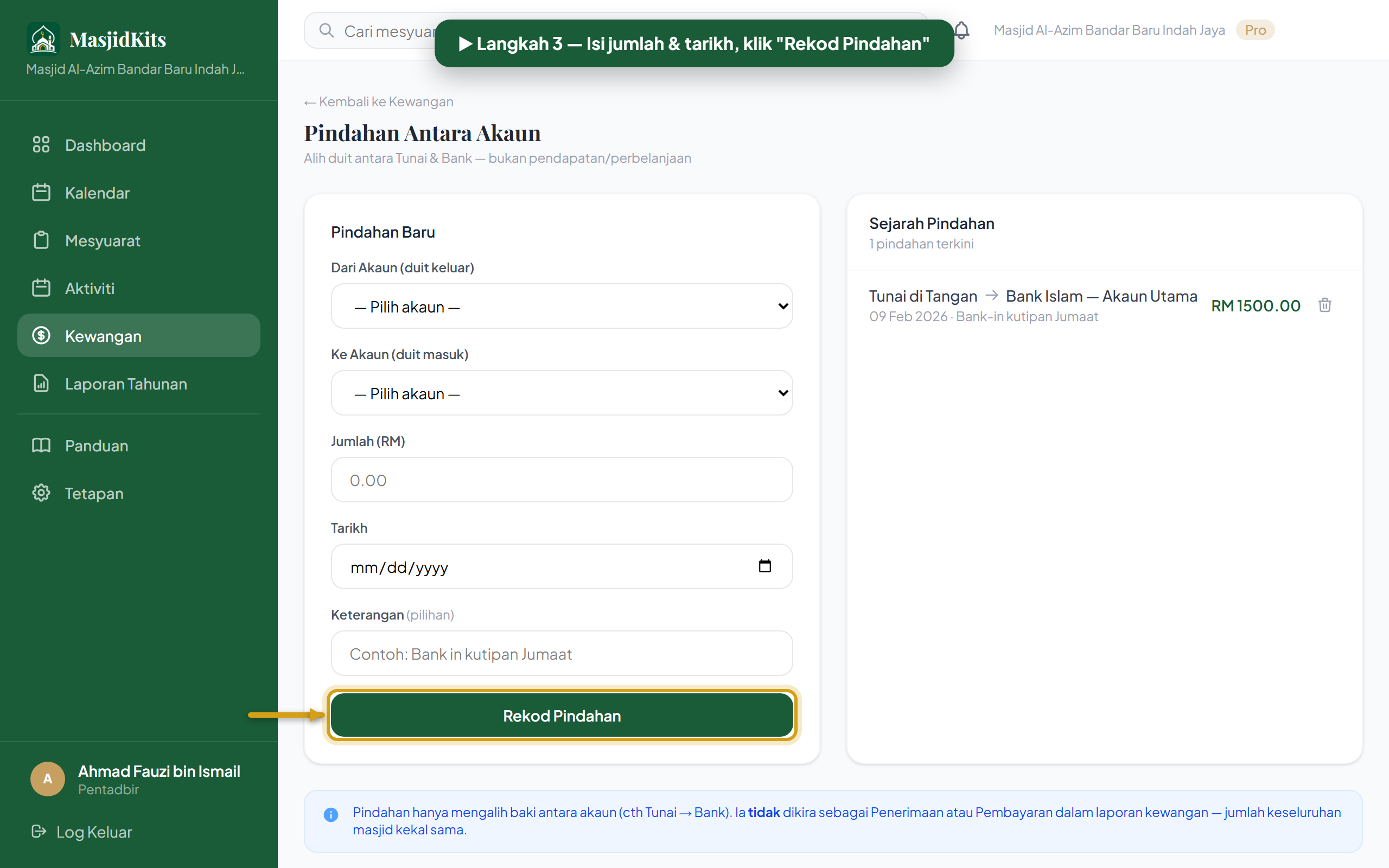Click the Kewangan dollar icon
Screen dimensions: 1389x868
[41, 335]
